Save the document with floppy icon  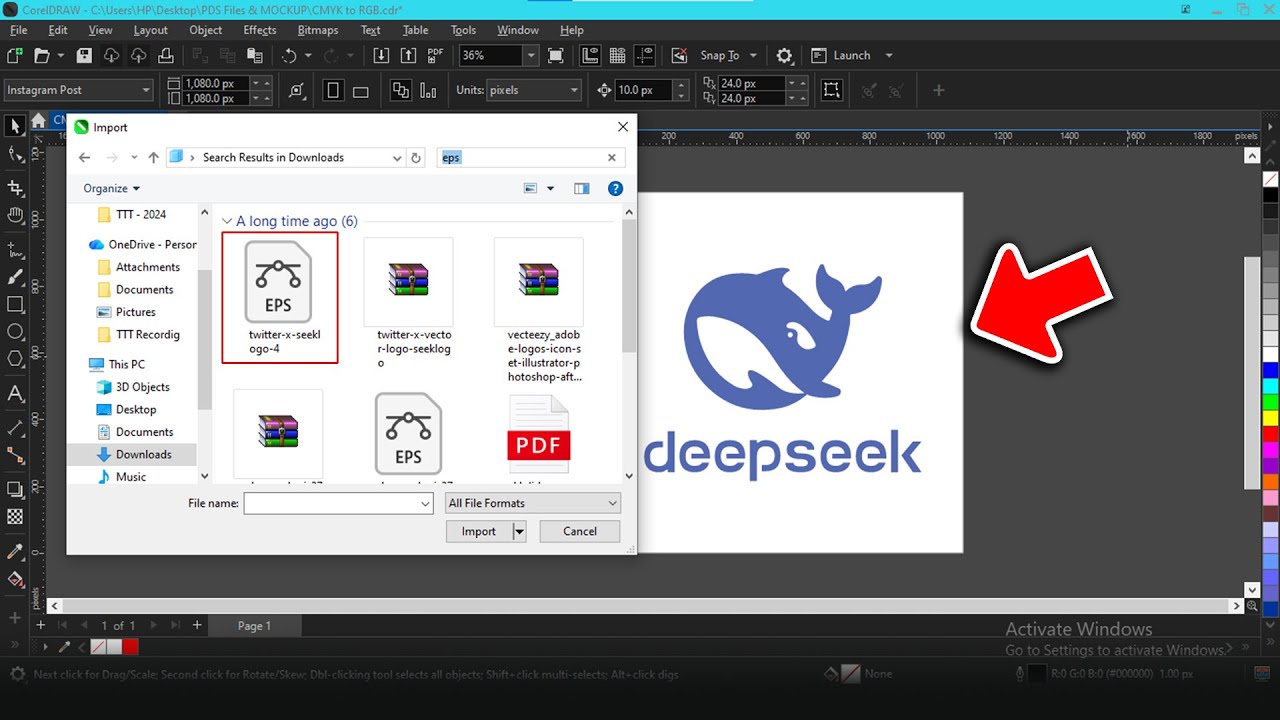point(85,56)
